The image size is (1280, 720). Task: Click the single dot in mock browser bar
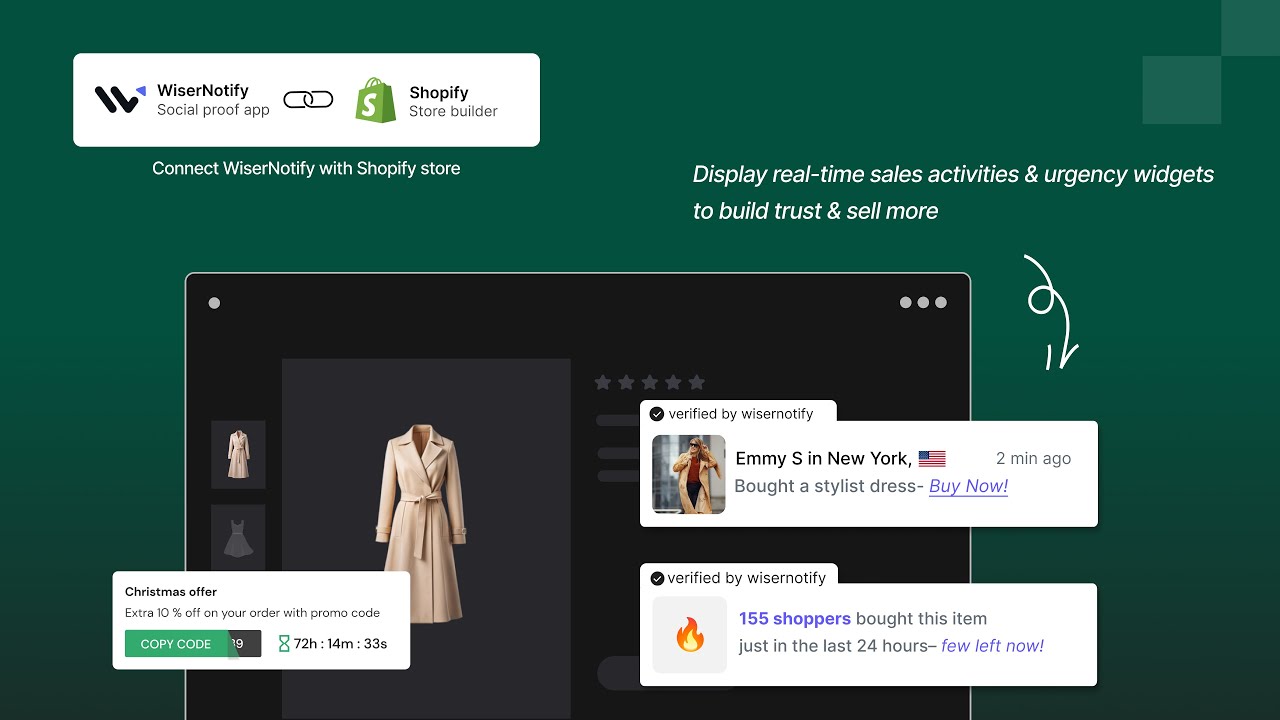(x=214, y=303)
